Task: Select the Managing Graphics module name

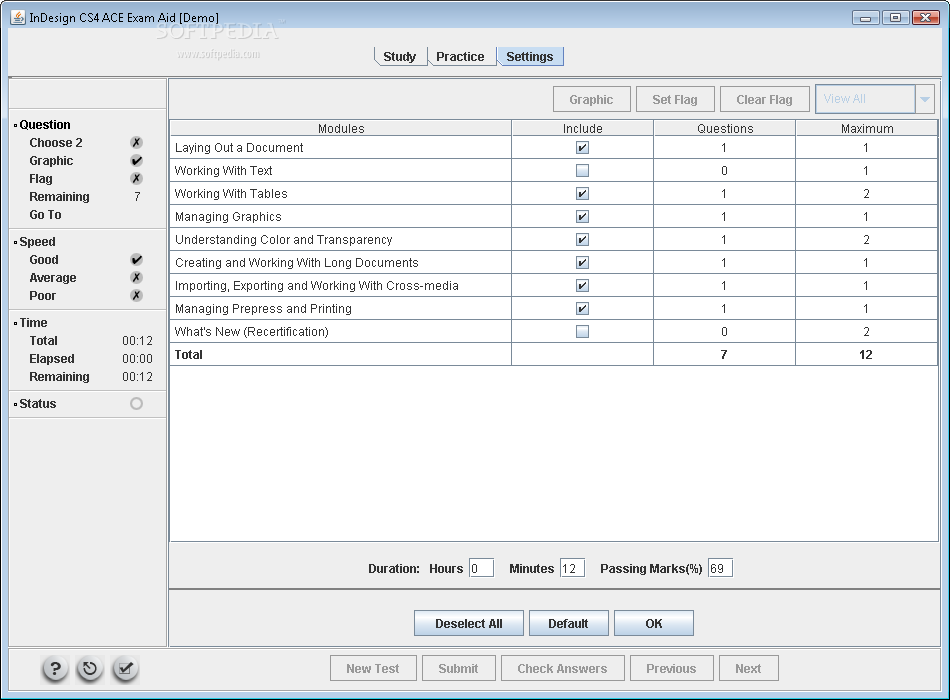Action: pos(228,216)
